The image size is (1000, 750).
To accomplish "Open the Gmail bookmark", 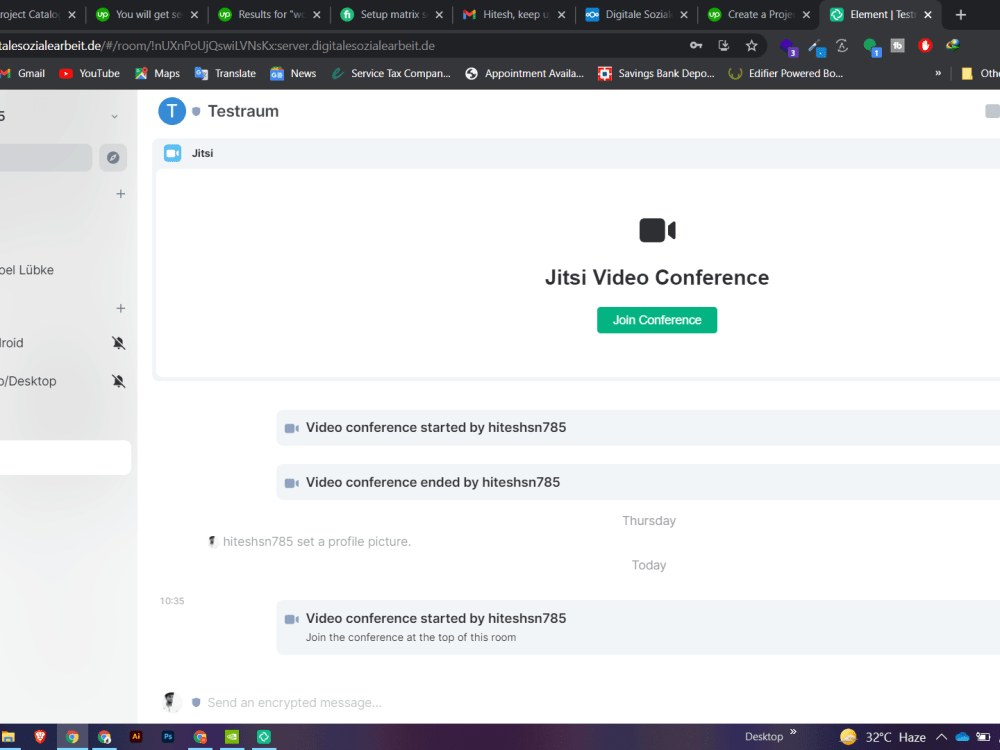I will pos(23,73).
